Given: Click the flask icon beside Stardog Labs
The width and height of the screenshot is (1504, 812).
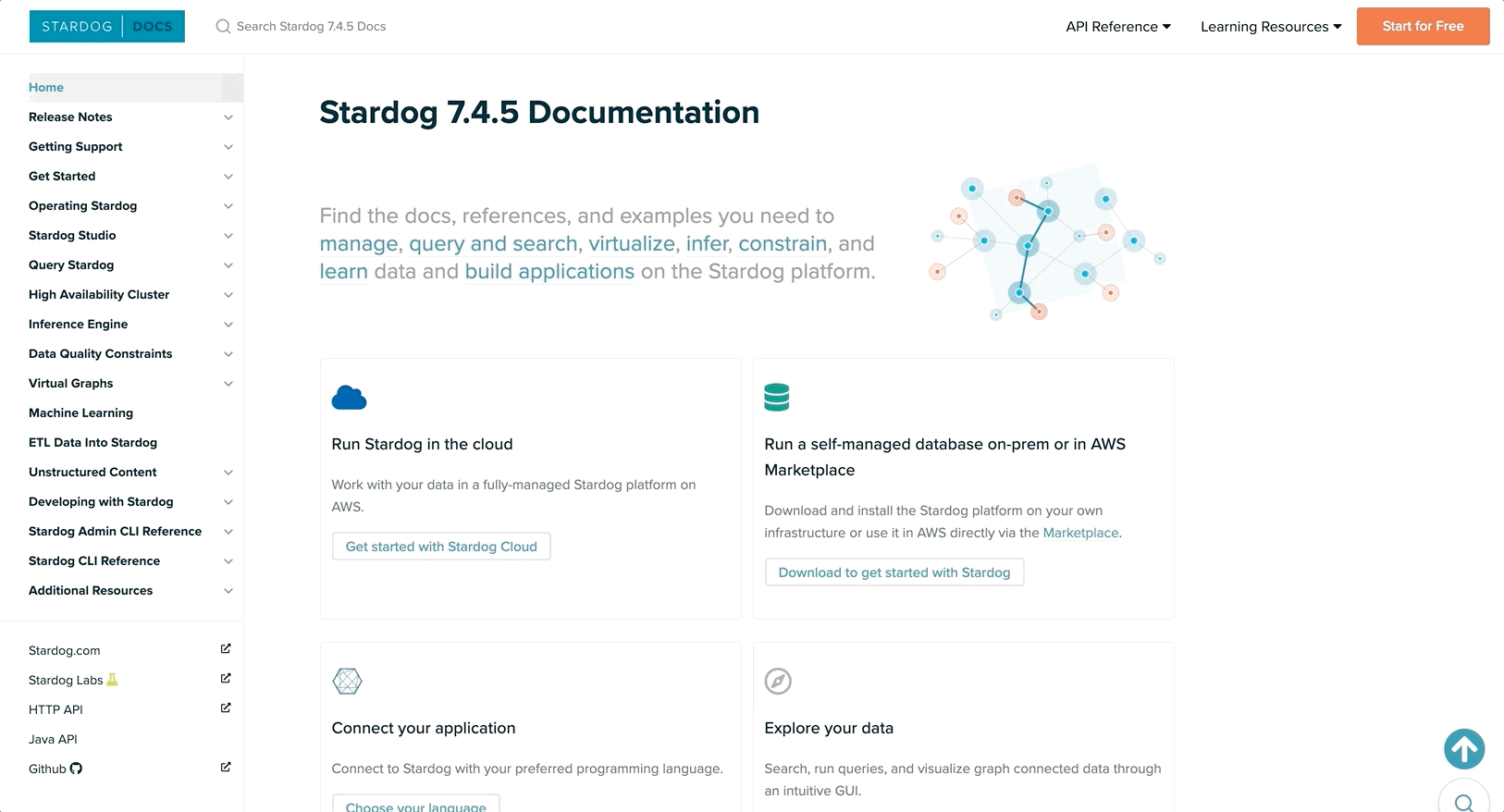Looking at the screenshot, I should click(x=112, y=680).
